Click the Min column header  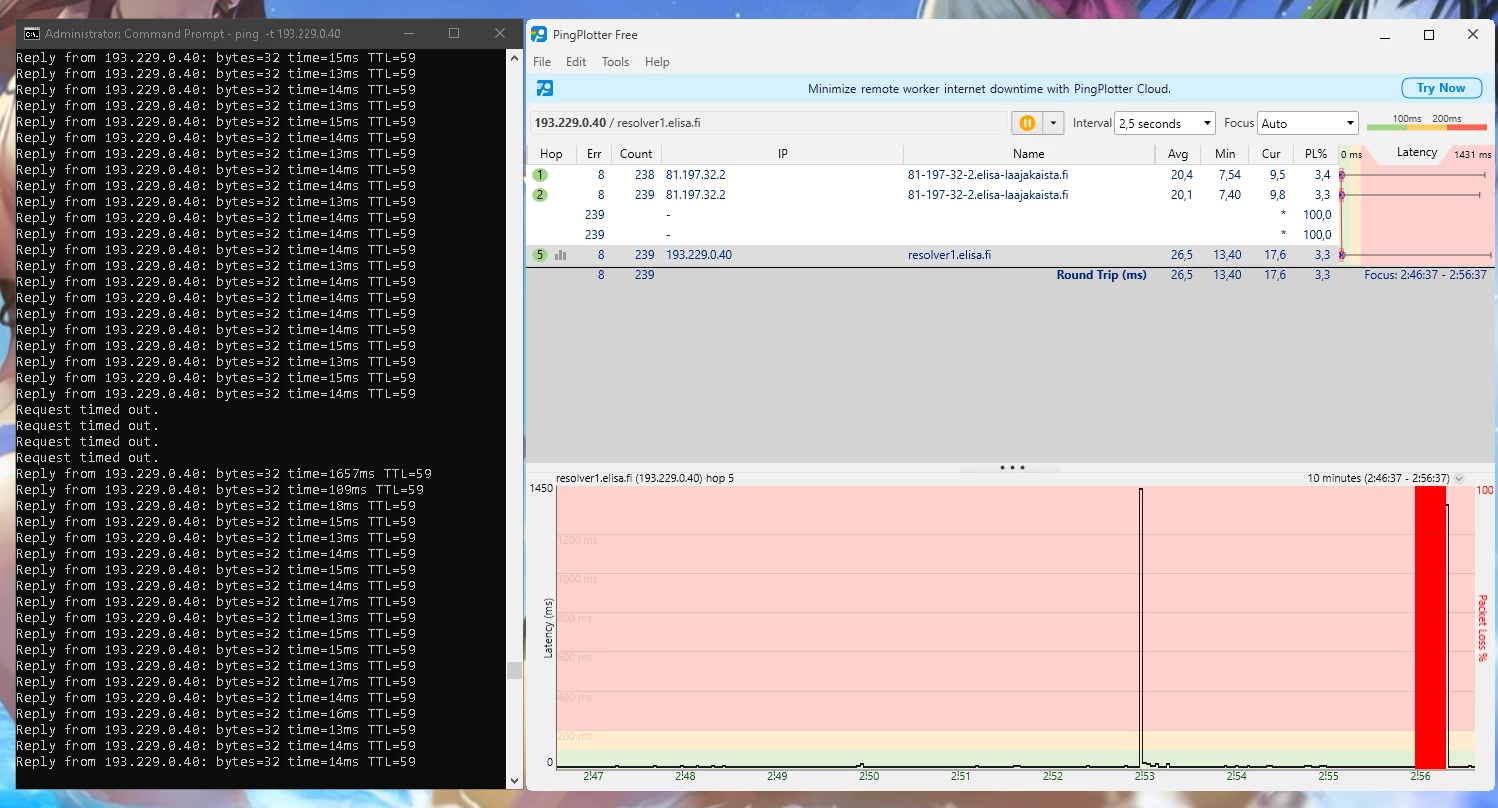(1225, 154)
